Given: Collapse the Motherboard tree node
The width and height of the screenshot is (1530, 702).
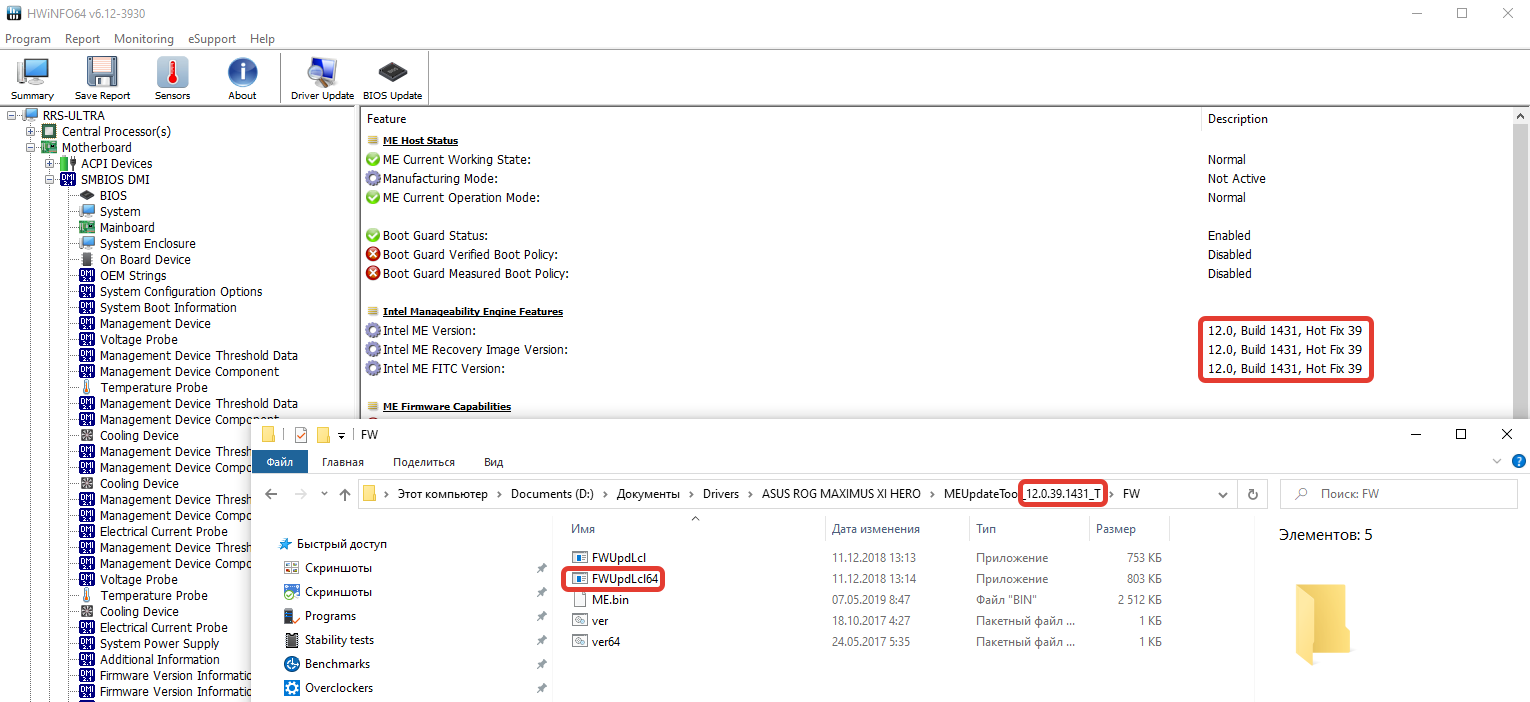Looking at the screenshot, I should pos(30,148).
